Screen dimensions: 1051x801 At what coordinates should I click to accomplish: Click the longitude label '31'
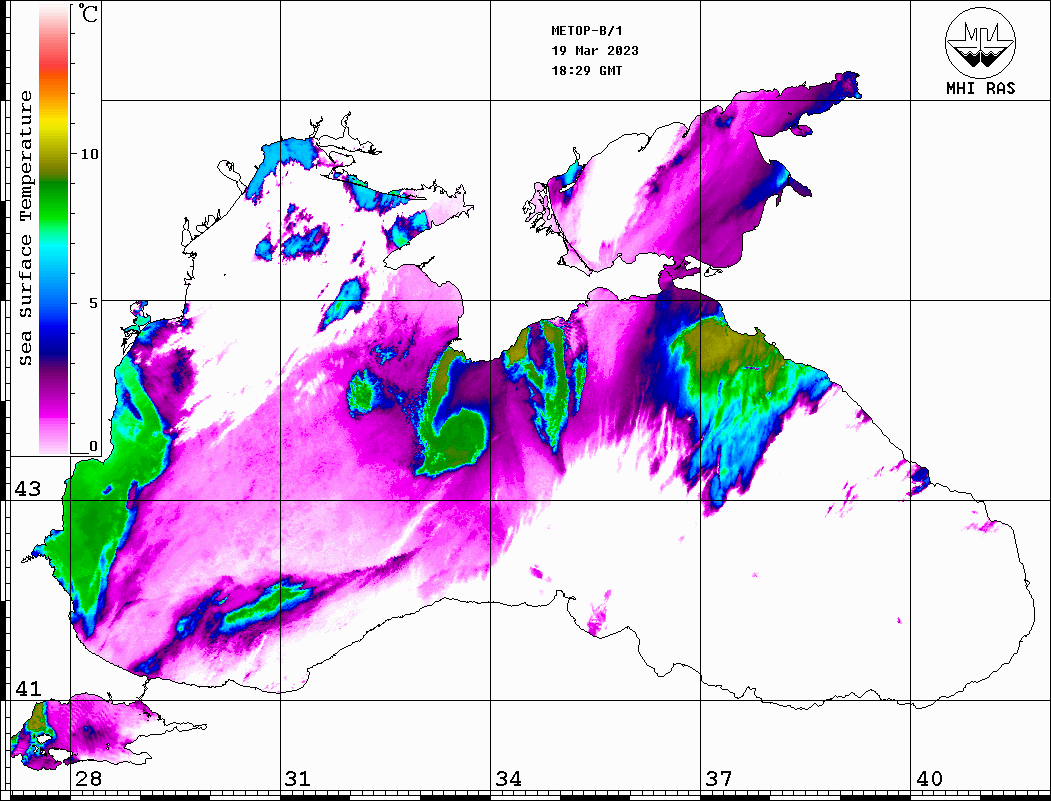(298, 778)
